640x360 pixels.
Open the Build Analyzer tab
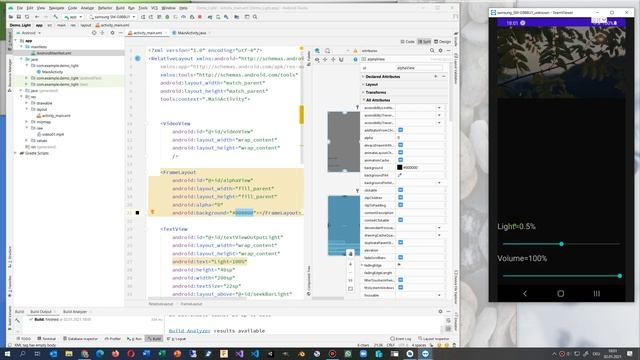[x=75, y=312]
